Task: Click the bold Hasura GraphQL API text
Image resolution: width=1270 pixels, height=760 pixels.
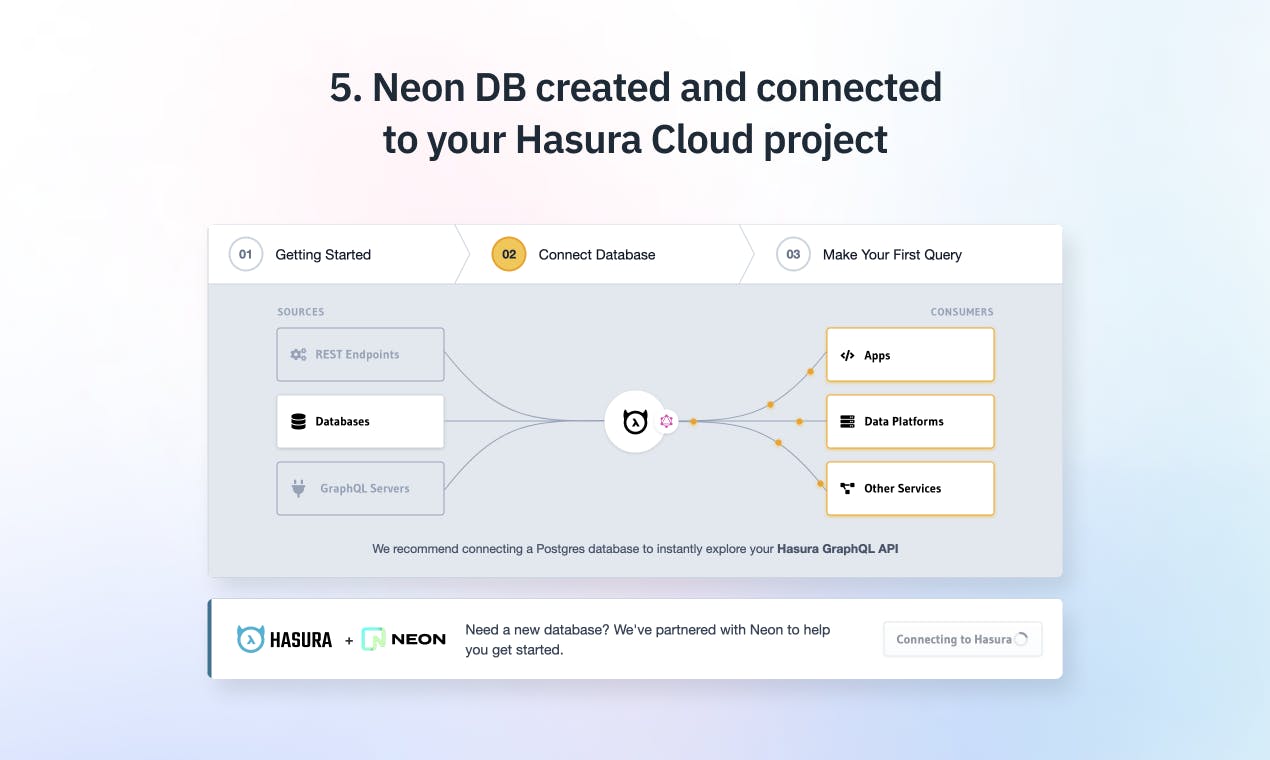Action: [x=837, y=549]
